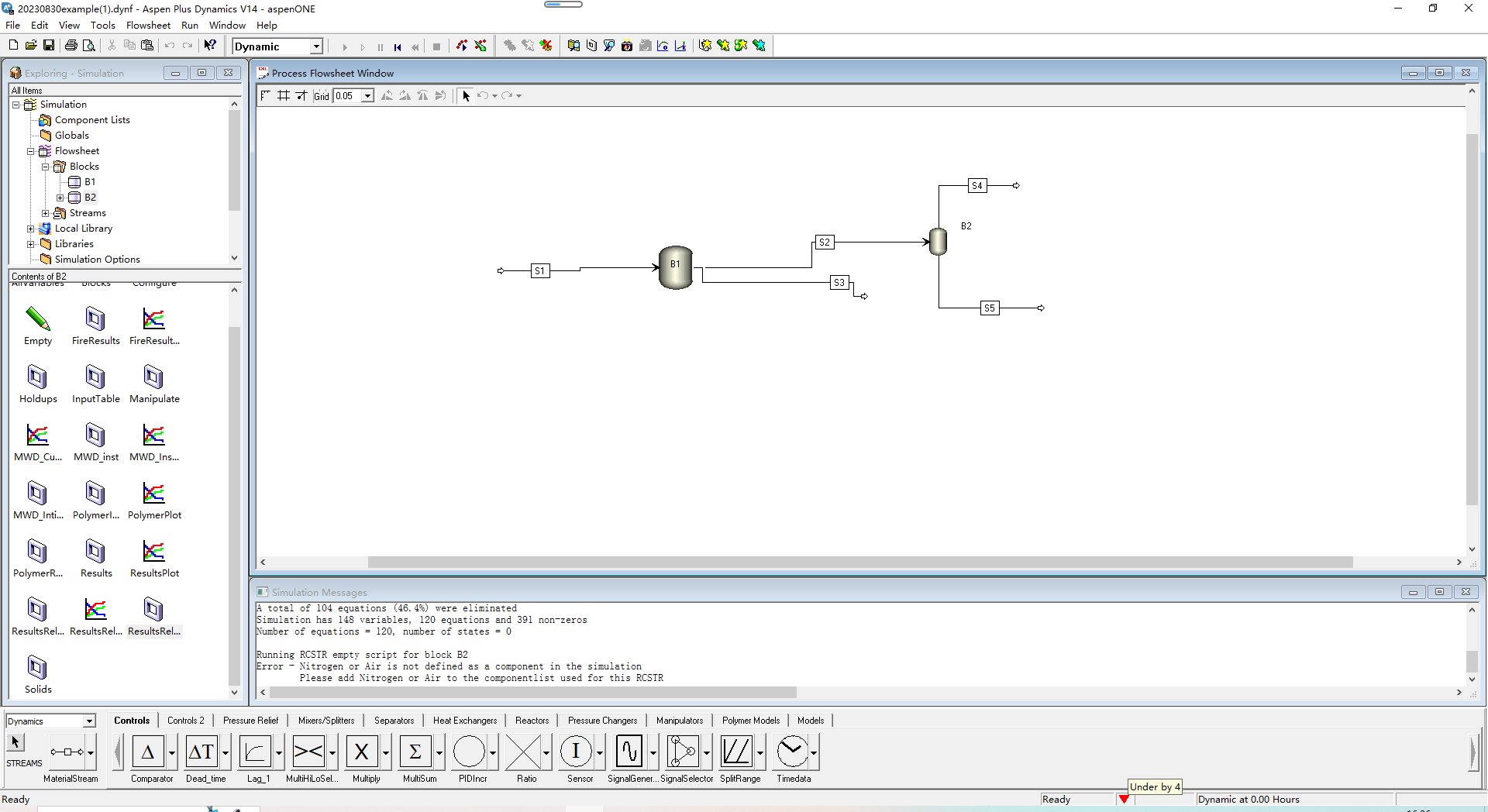Screen dimensions: 1488x812
Task: Open the Flowsheet menu
Action: click(x=148, y=26)
